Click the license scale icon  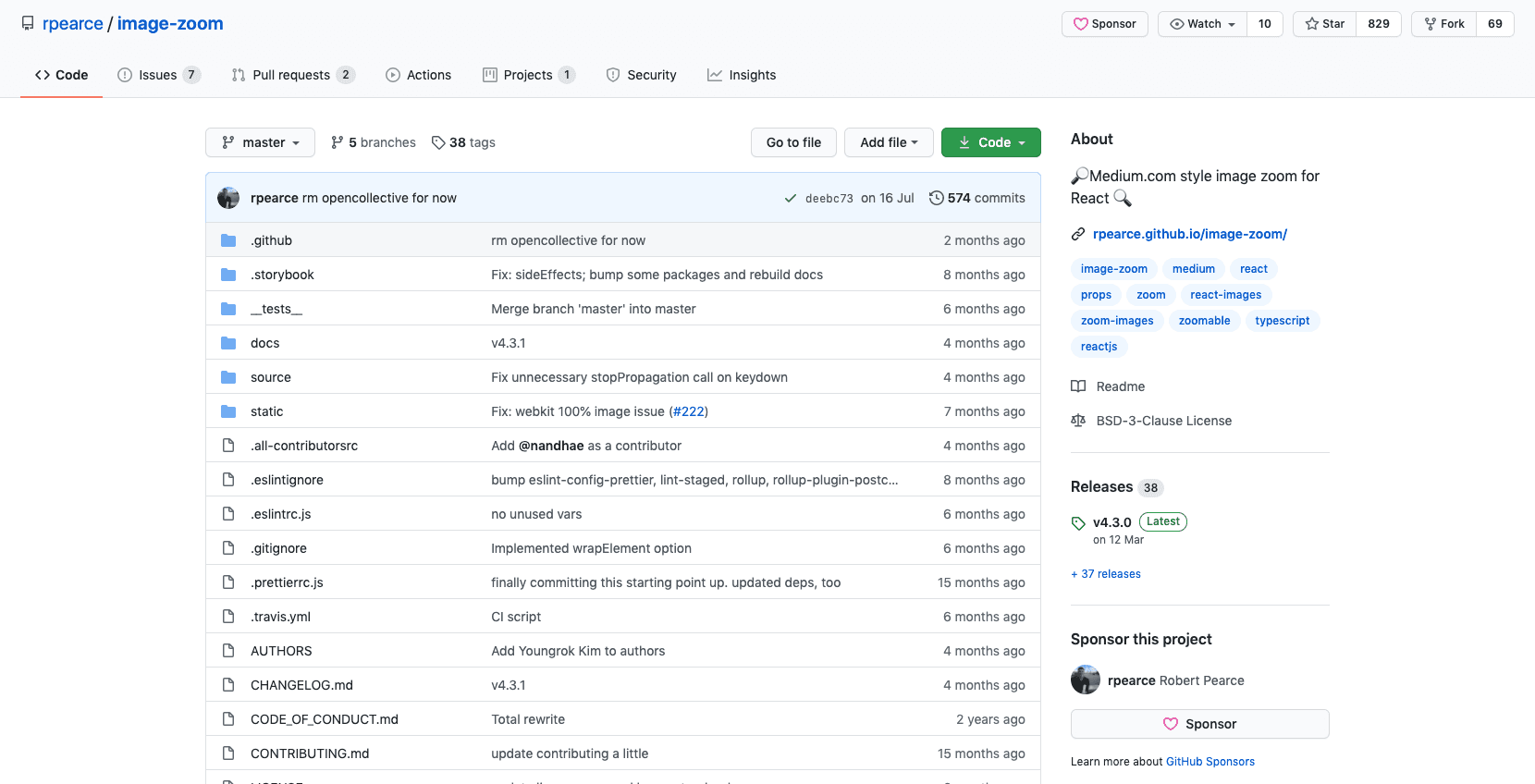(x=1078, y=421)
